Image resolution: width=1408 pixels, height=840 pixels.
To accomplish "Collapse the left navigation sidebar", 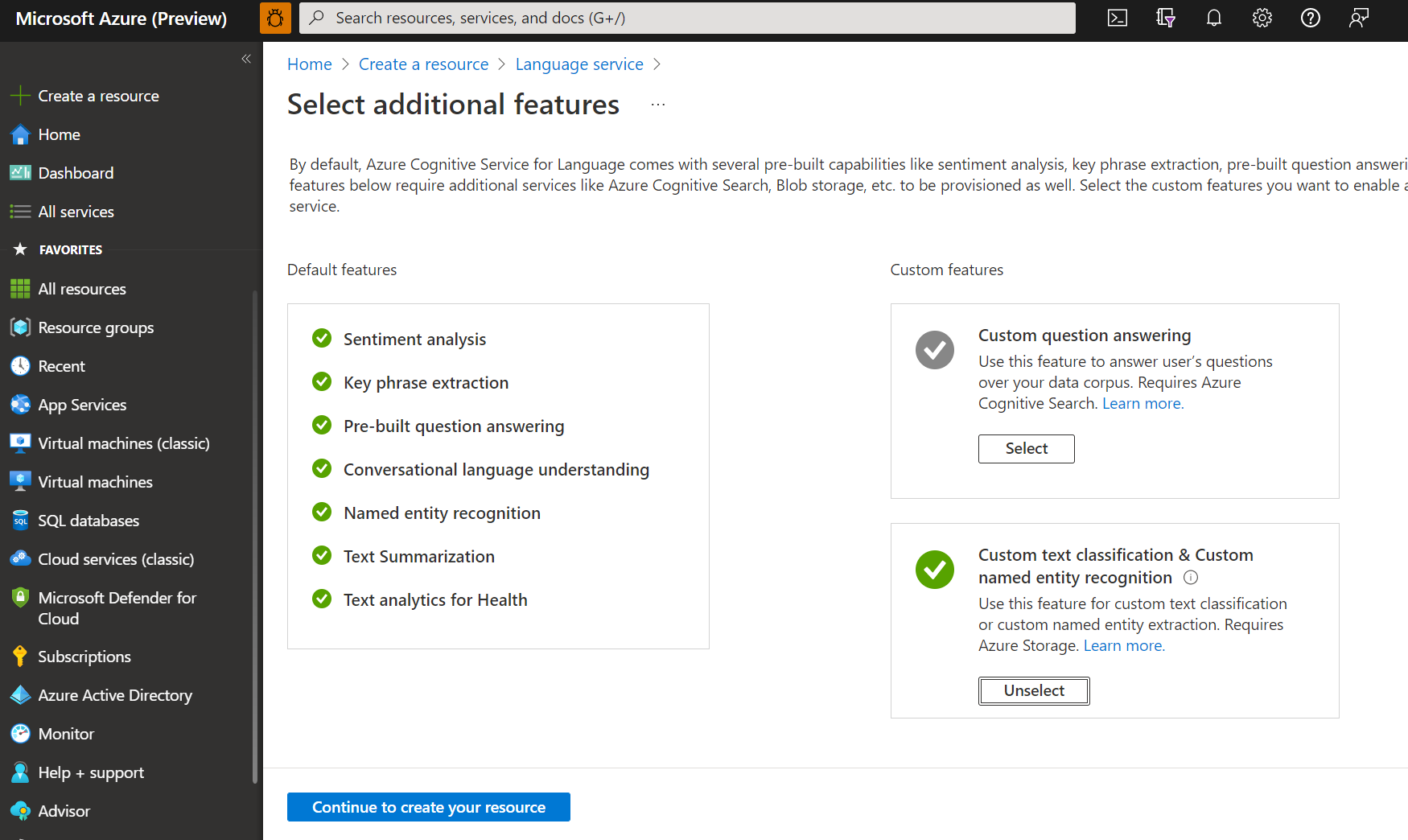I will click(x=246, y=59).
